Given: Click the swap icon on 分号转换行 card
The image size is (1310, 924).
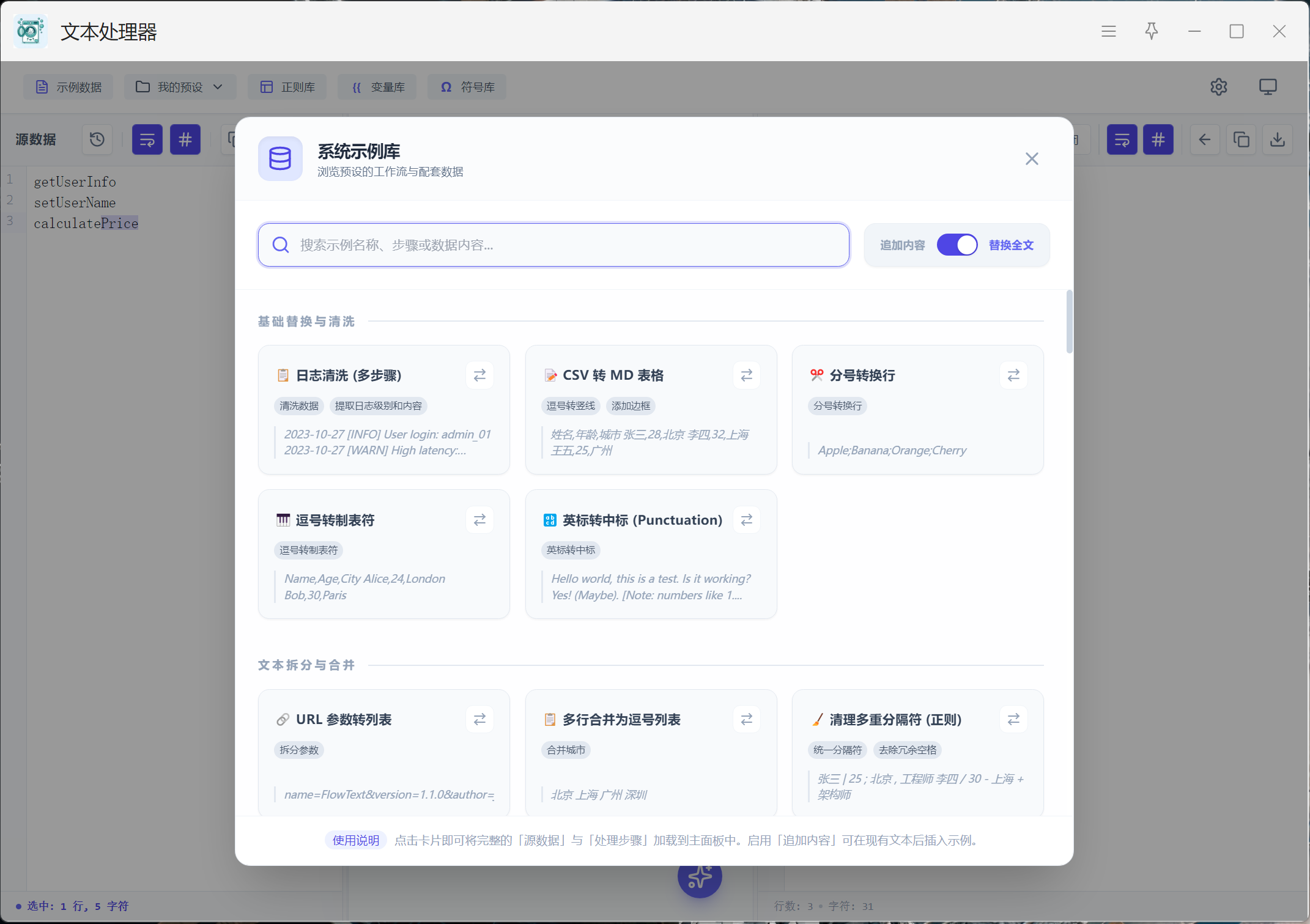Looking at the screenshot, I should [x=1013, y=375].
